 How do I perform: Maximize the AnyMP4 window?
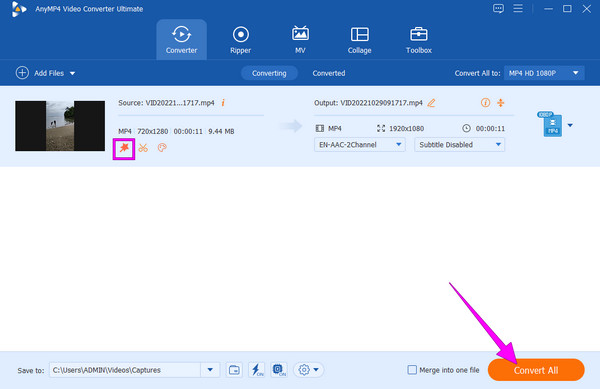(567, 8)
